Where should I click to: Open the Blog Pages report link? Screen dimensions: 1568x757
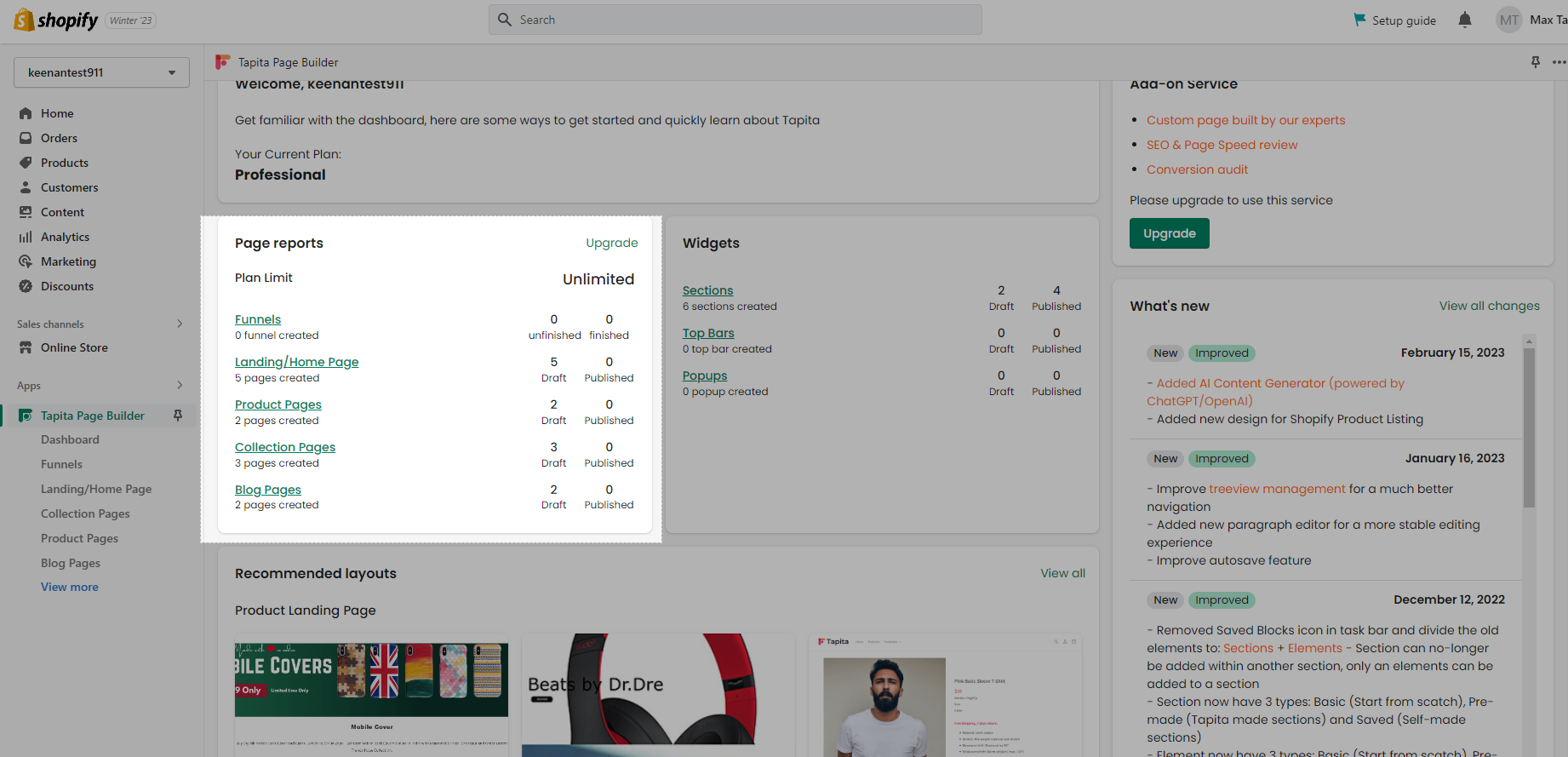268,490
